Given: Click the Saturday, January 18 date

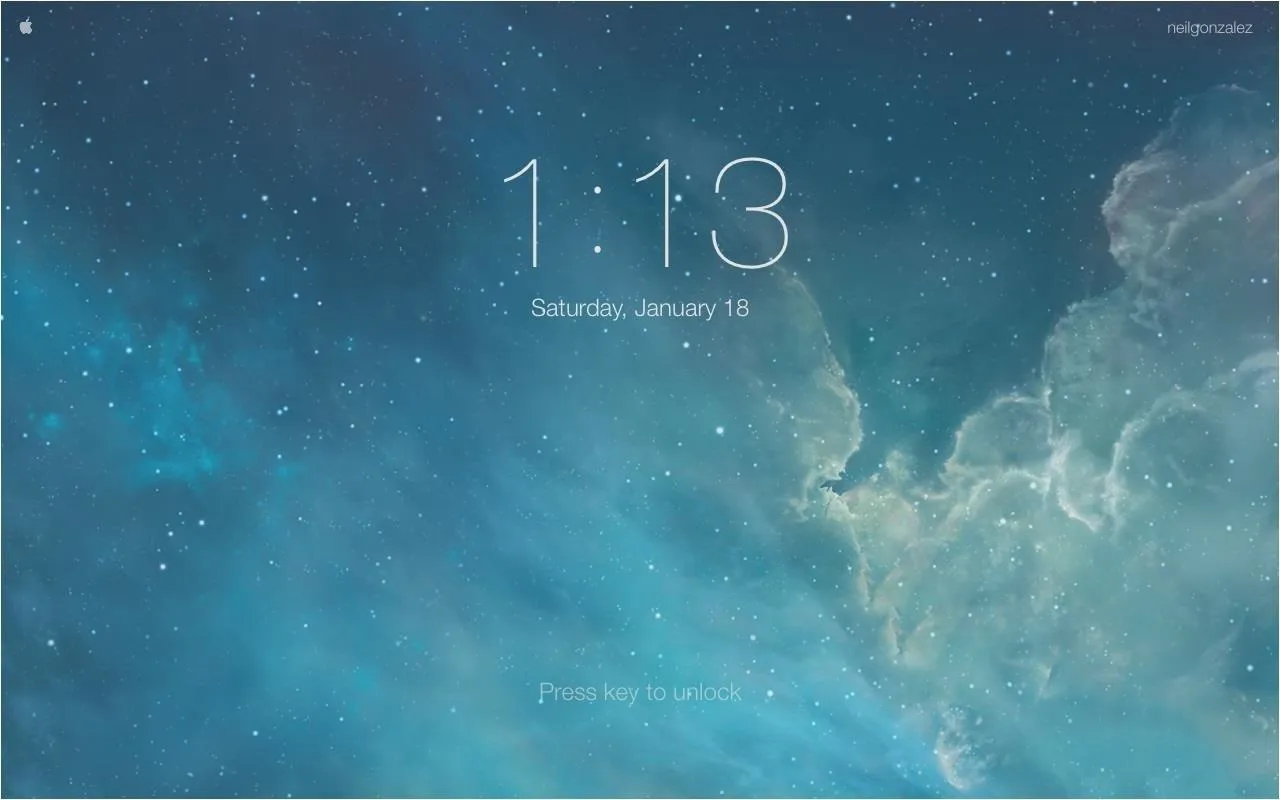Looking at the screenshot, I should (x=640, y=308).
